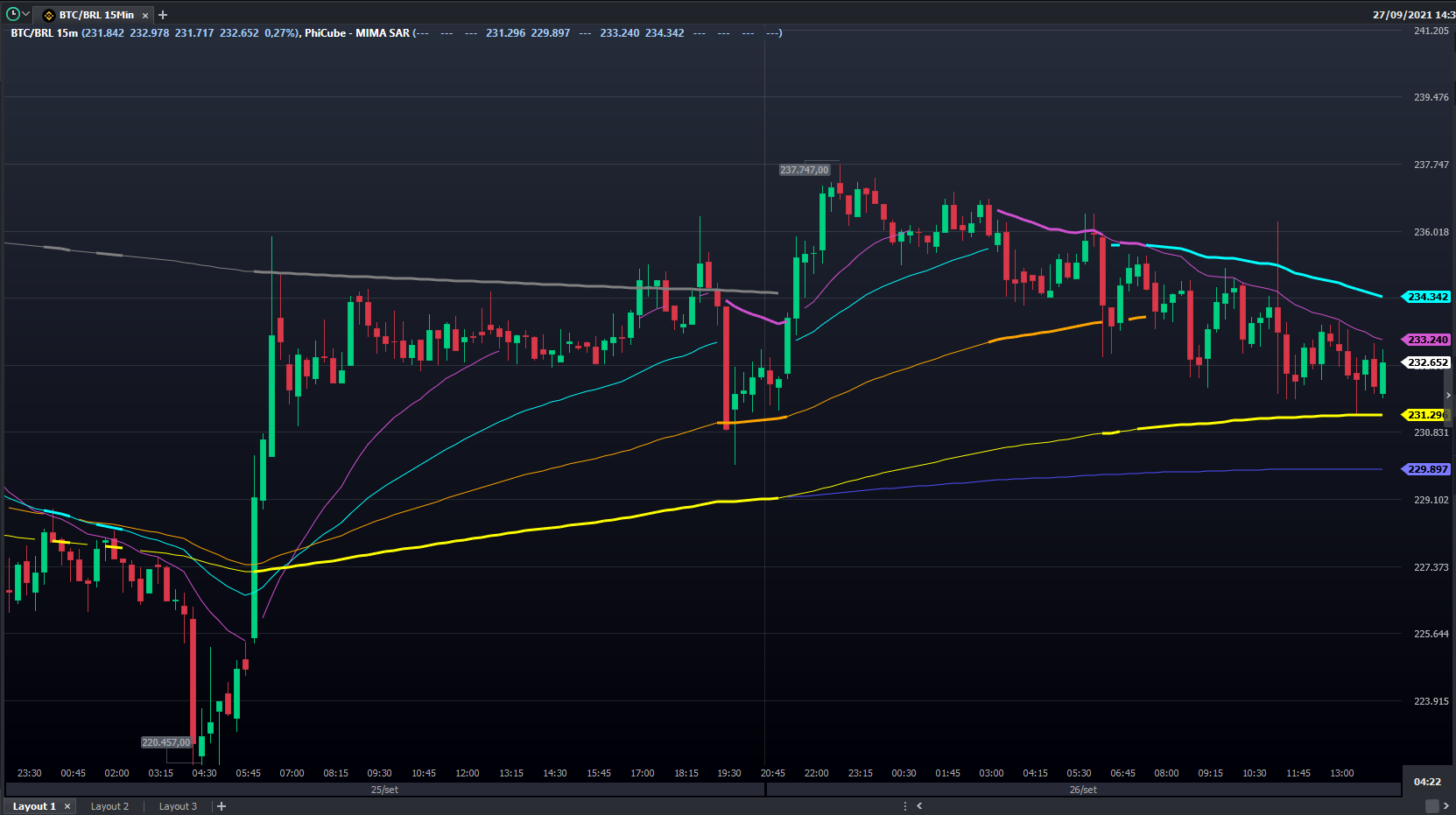Click the 13:00 time axis label
Image resolution: width=1456 pixels, height=815 pixels.
[1342, 773]
